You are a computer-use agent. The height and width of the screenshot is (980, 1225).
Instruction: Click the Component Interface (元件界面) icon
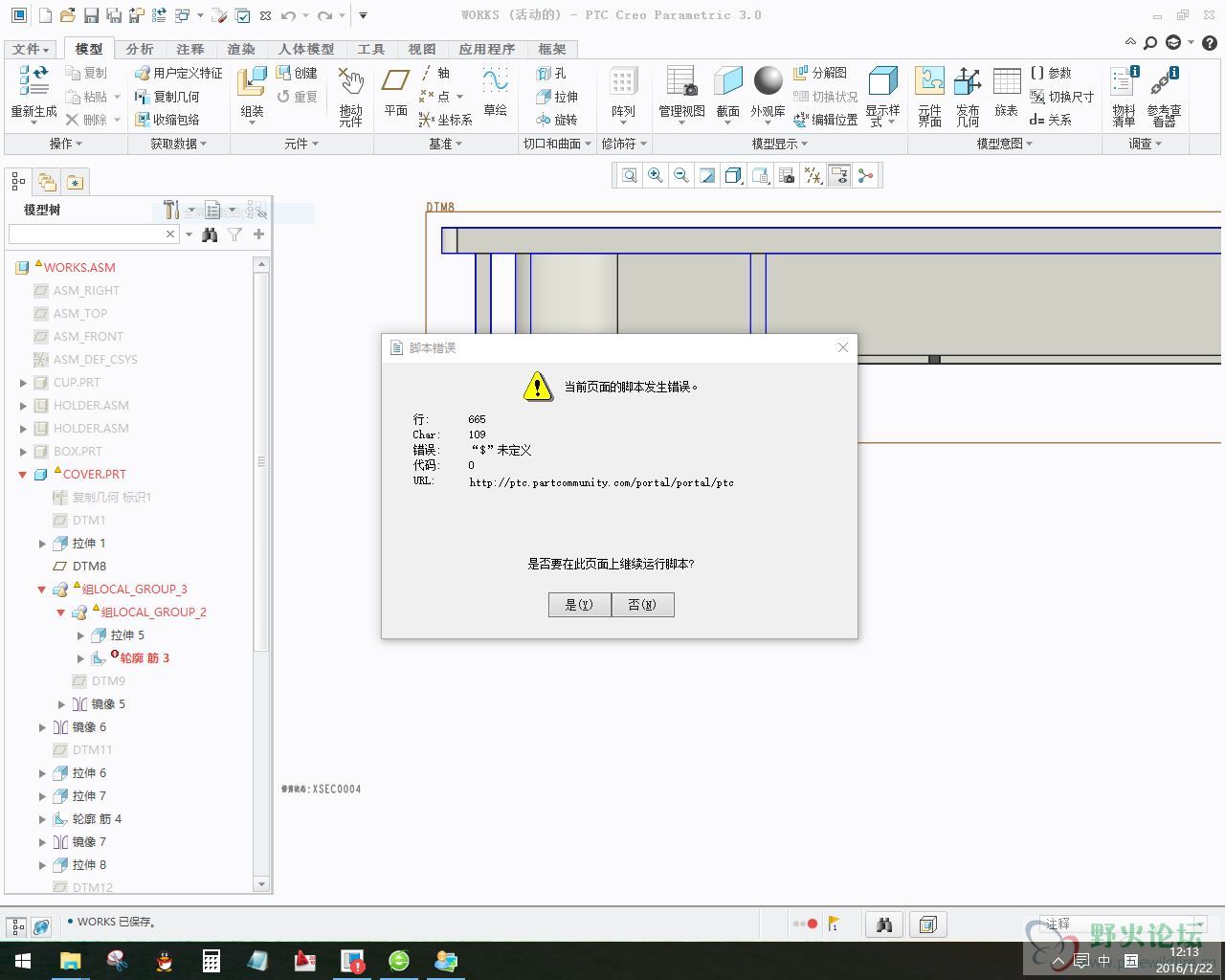929,82
